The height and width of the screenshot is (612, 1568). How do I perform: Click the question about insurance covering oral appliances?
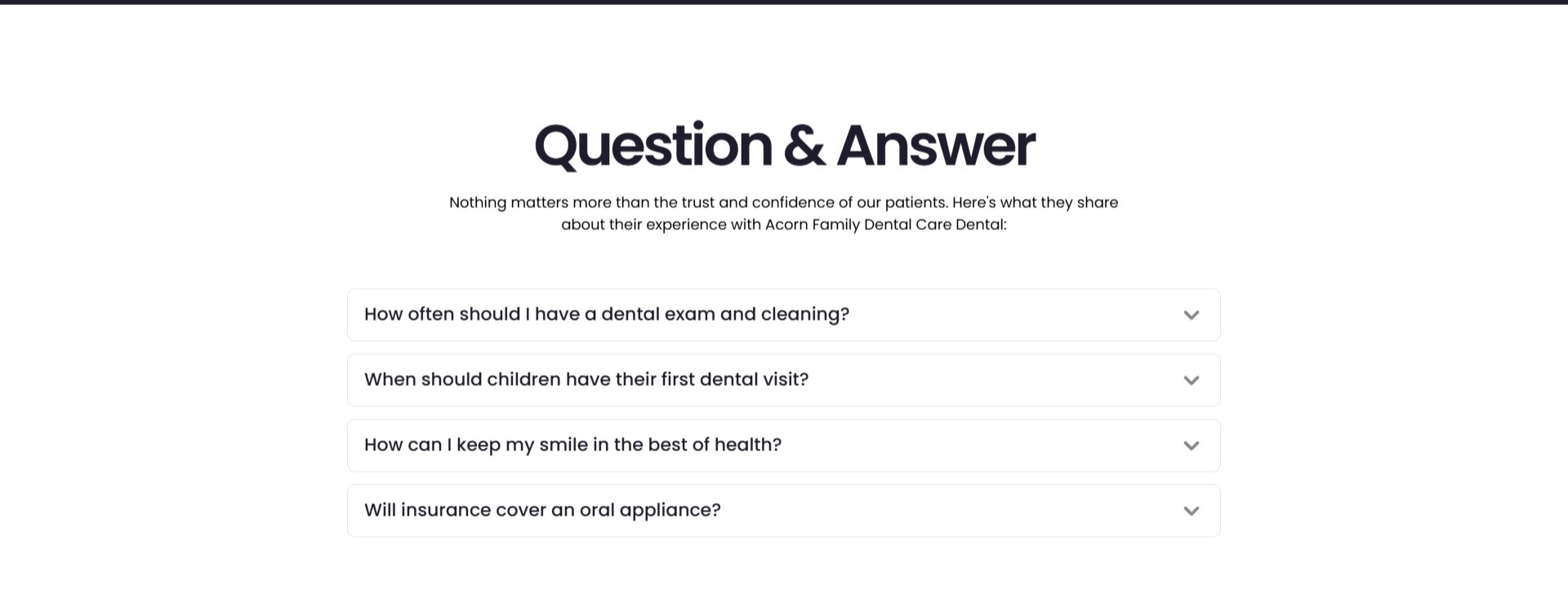(542, 509)
